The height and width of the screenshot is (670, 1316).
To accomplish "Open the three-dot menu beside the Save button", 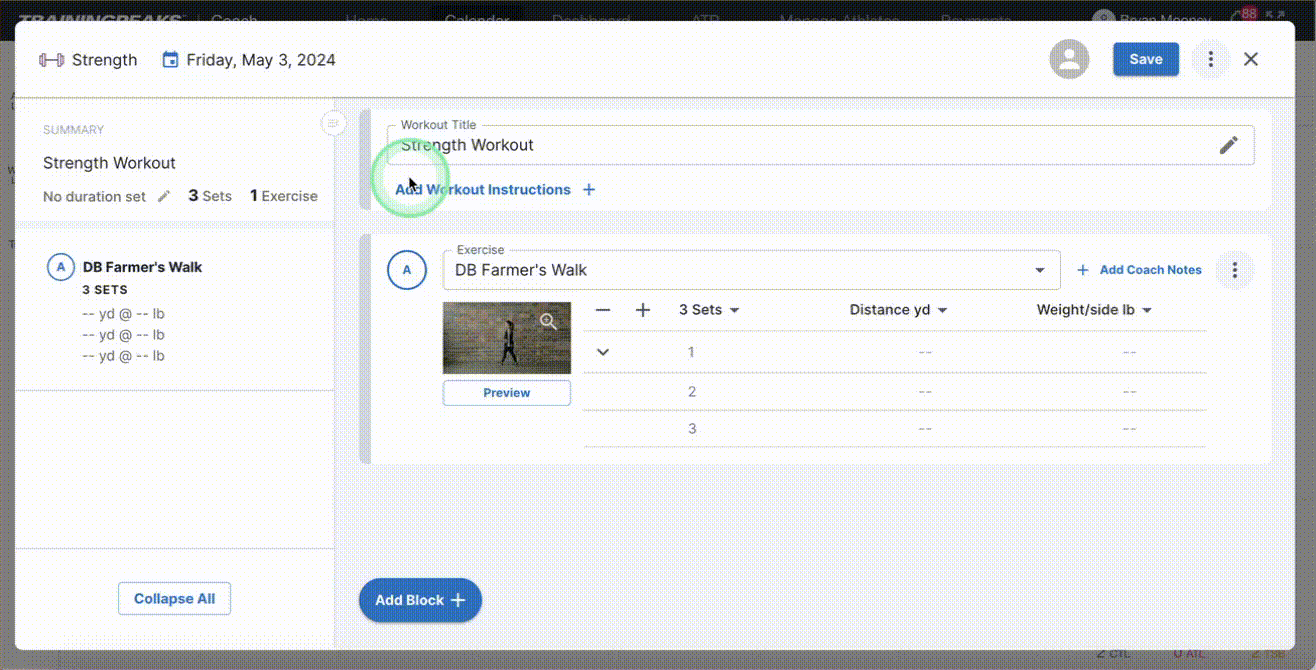I will (1210, 59).
